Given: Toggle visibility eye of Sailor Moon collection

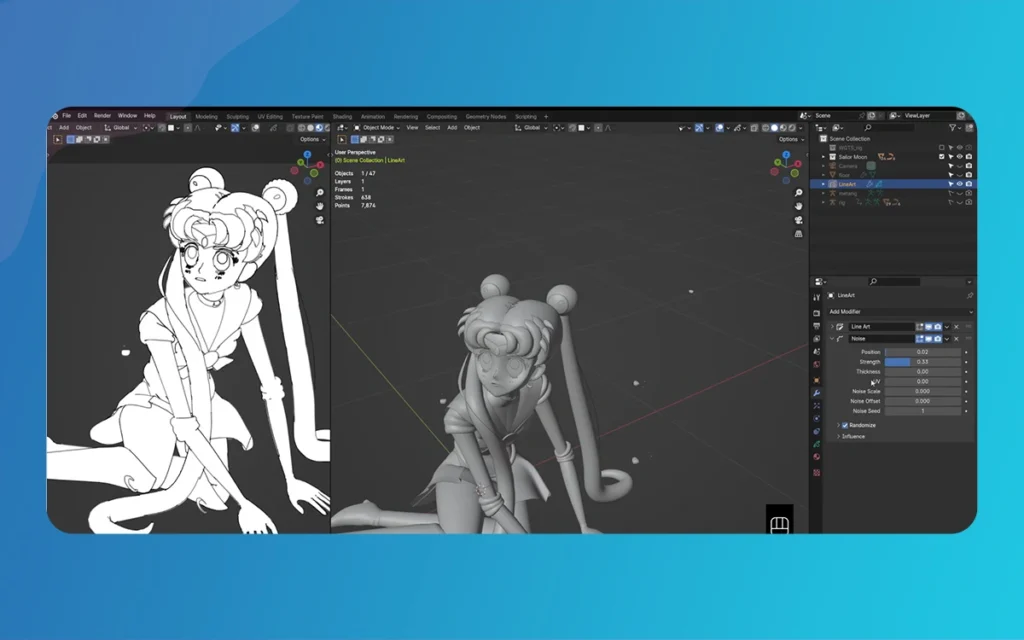Looking at the screenshot, I should click(959, 157).
